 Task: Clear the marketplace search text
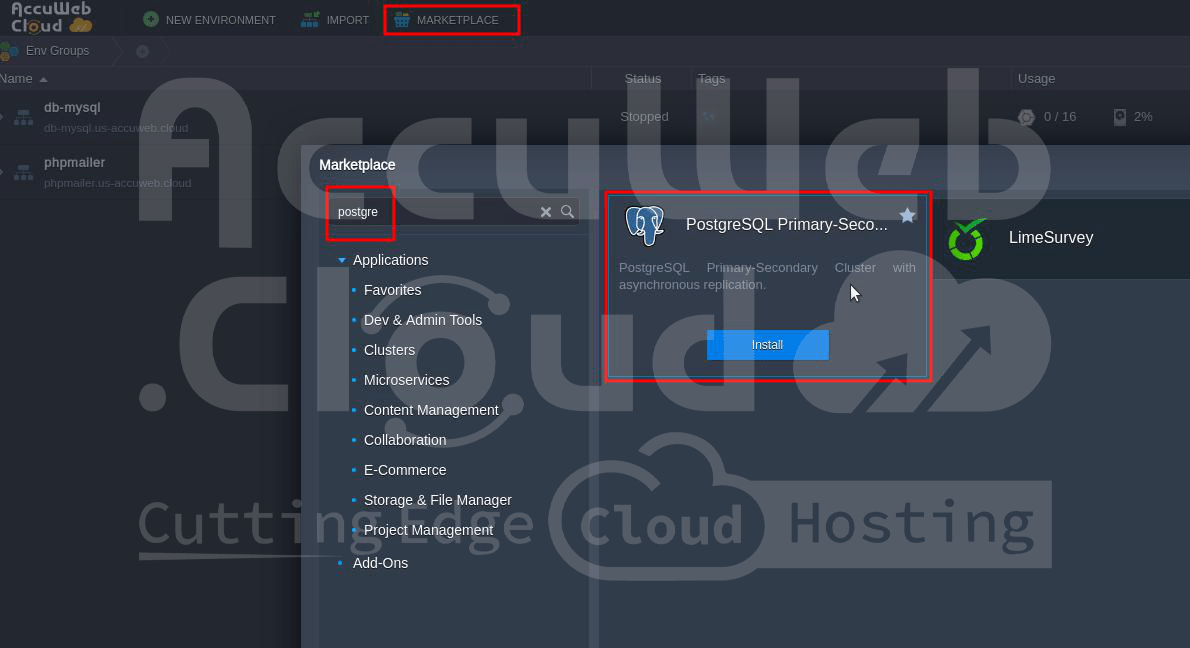546,212
